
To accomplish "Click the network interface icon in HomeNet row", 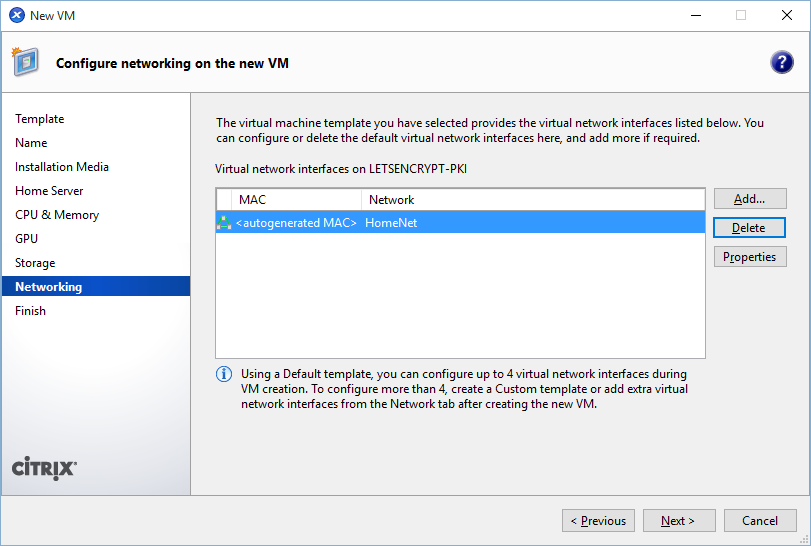I will click(x=224, y=223).
